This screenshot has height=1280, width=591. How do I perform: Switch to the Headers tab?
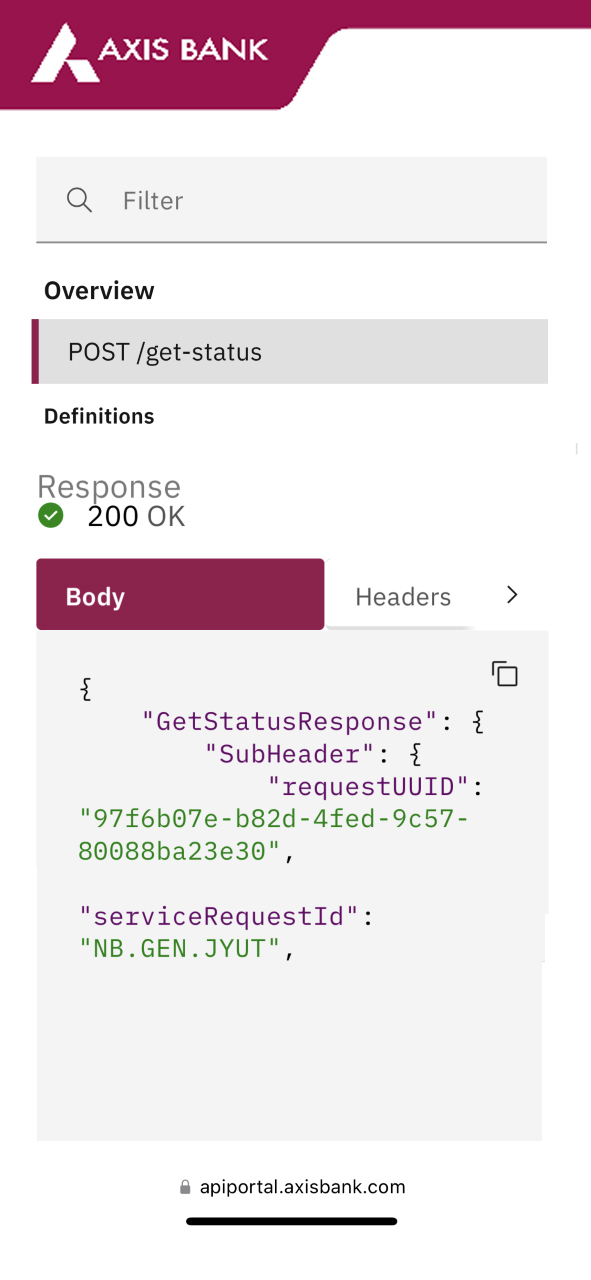[x=403, y=597]
